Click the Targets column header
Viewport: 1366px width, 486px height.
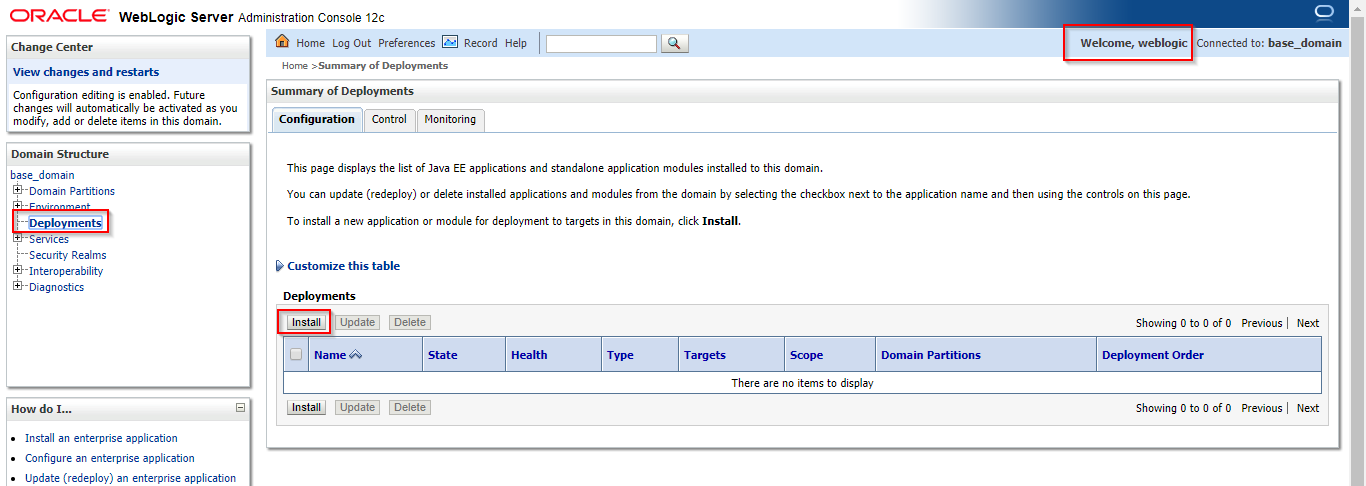705,355
